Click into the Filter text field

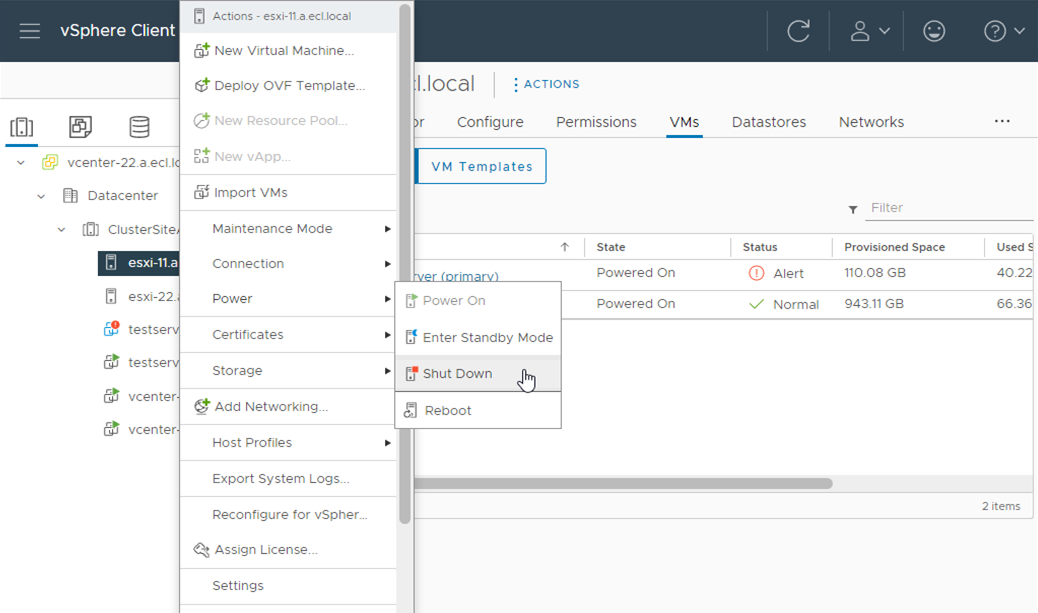point(948,208)
